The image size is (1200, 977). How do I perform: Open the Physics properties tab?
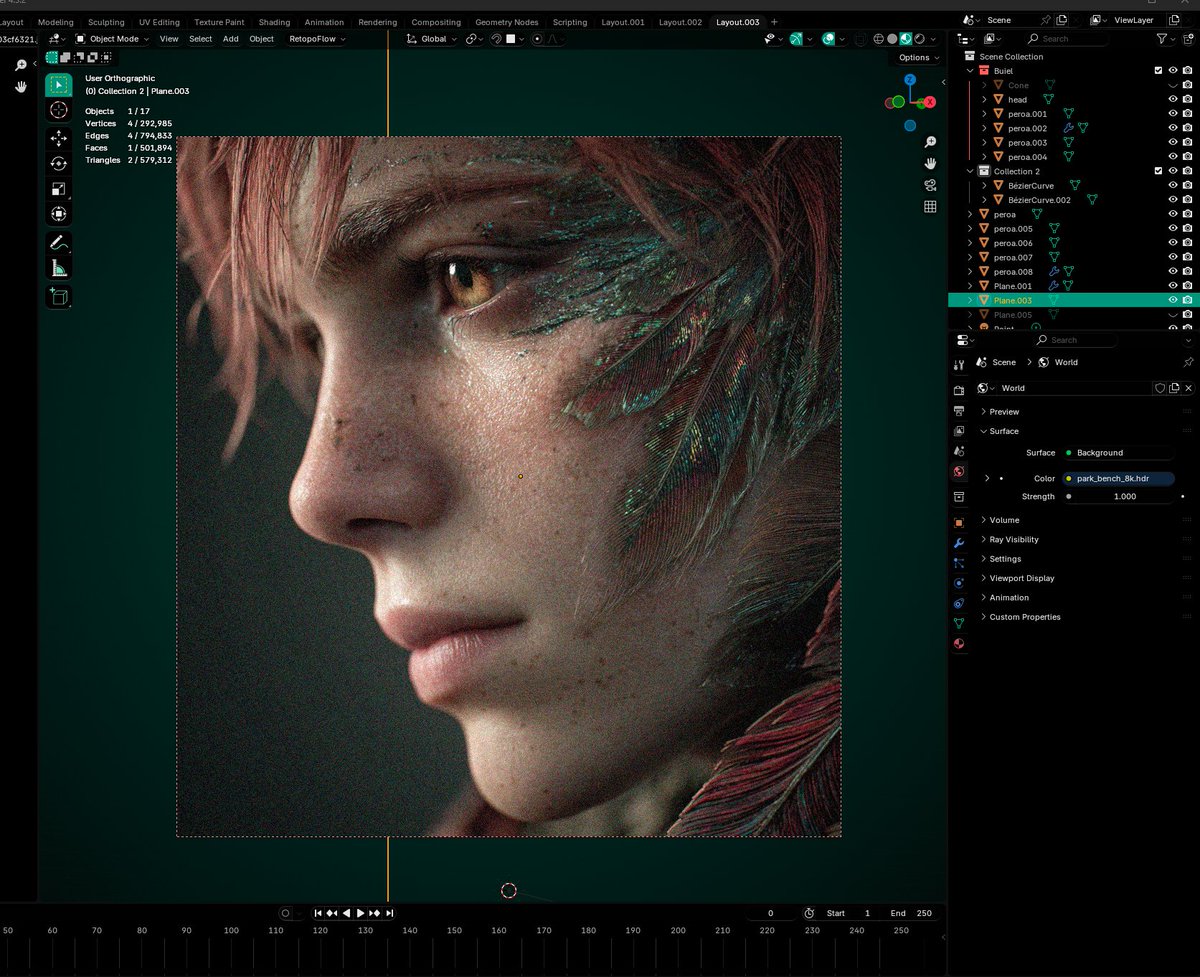[959, 583]
